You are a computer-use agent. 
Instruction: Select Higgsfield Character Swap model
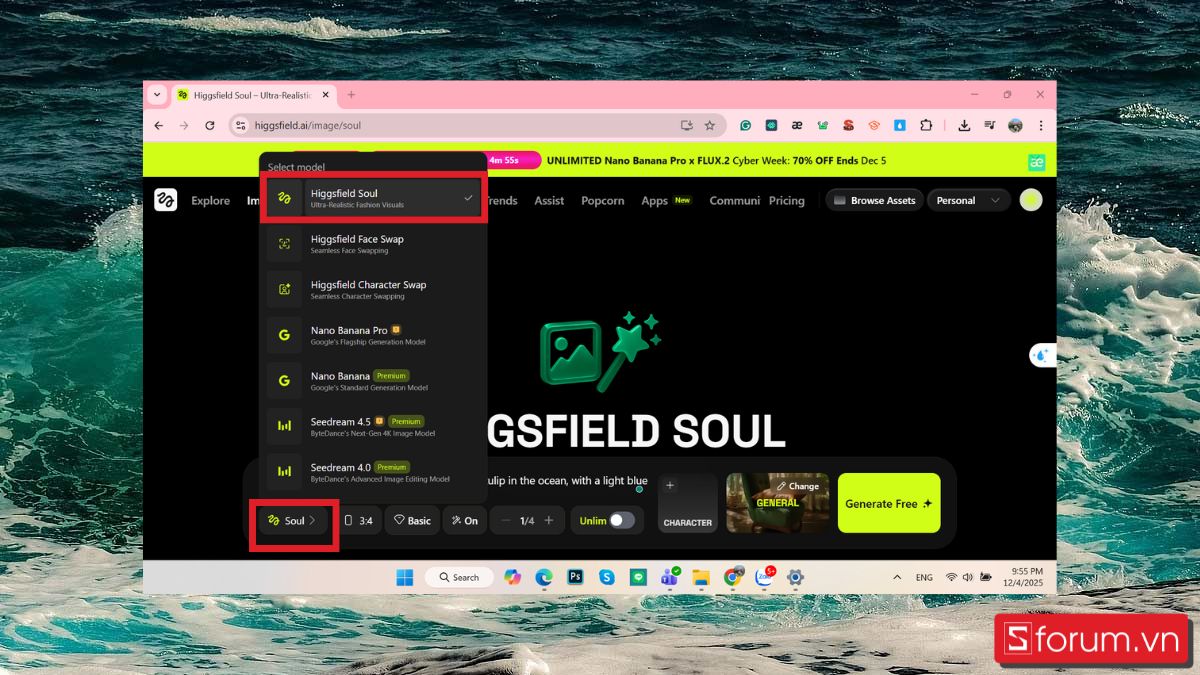click(x=373, y=289)
